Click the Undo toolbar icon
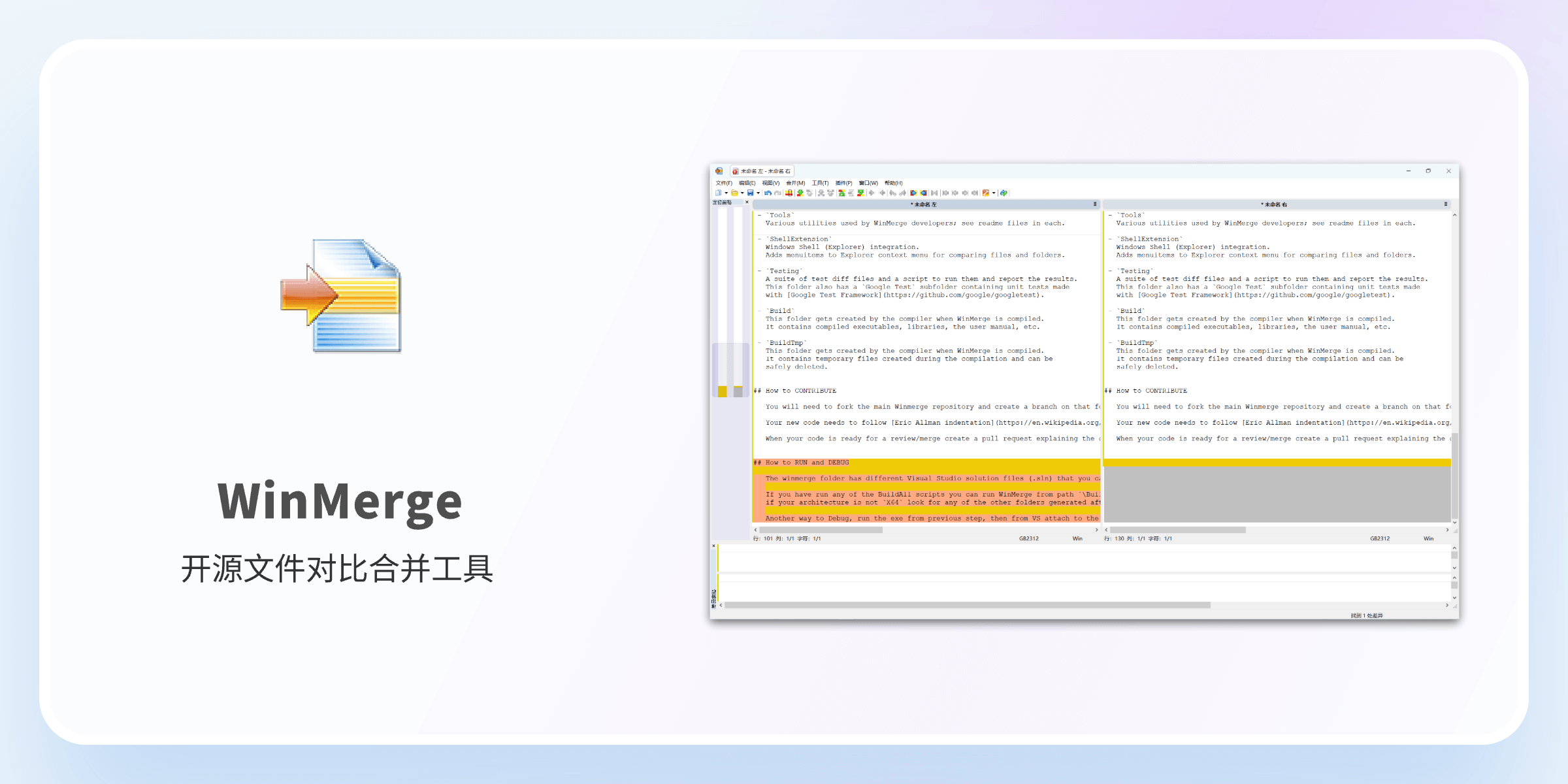 pos(768,193)
